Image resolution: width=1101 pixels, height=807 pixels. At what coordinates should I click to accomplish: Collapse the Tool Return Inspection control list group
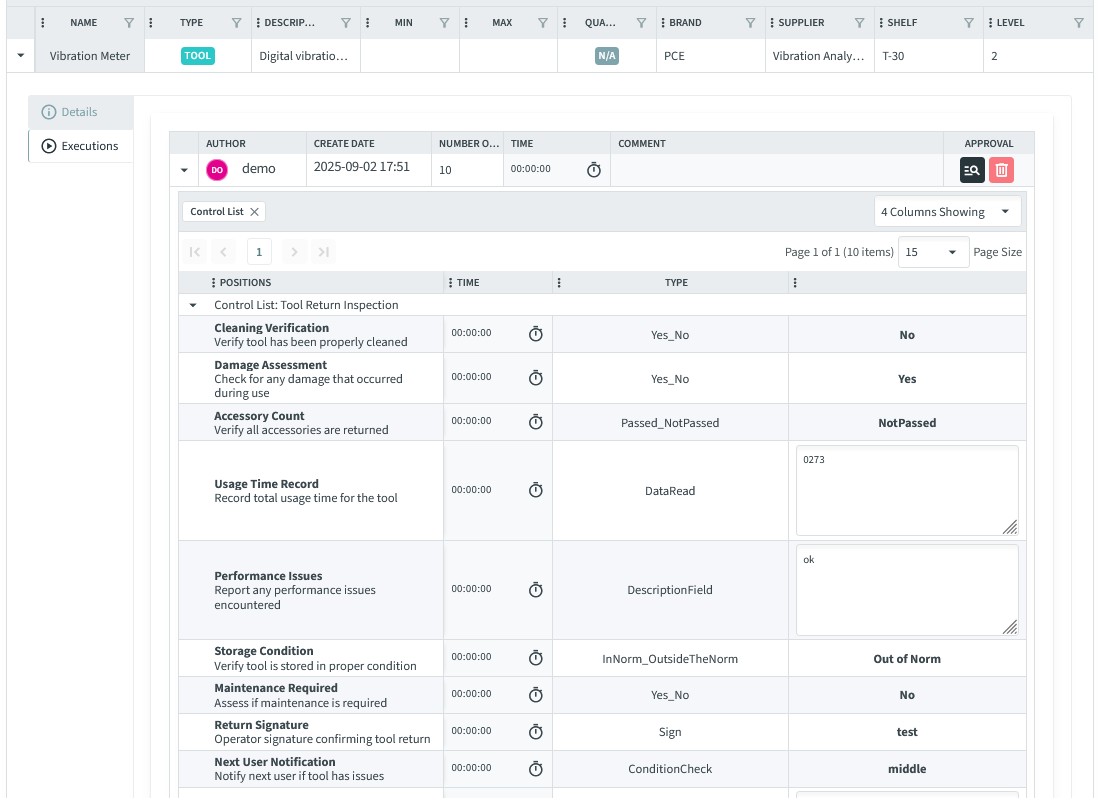tap(193, 305)
